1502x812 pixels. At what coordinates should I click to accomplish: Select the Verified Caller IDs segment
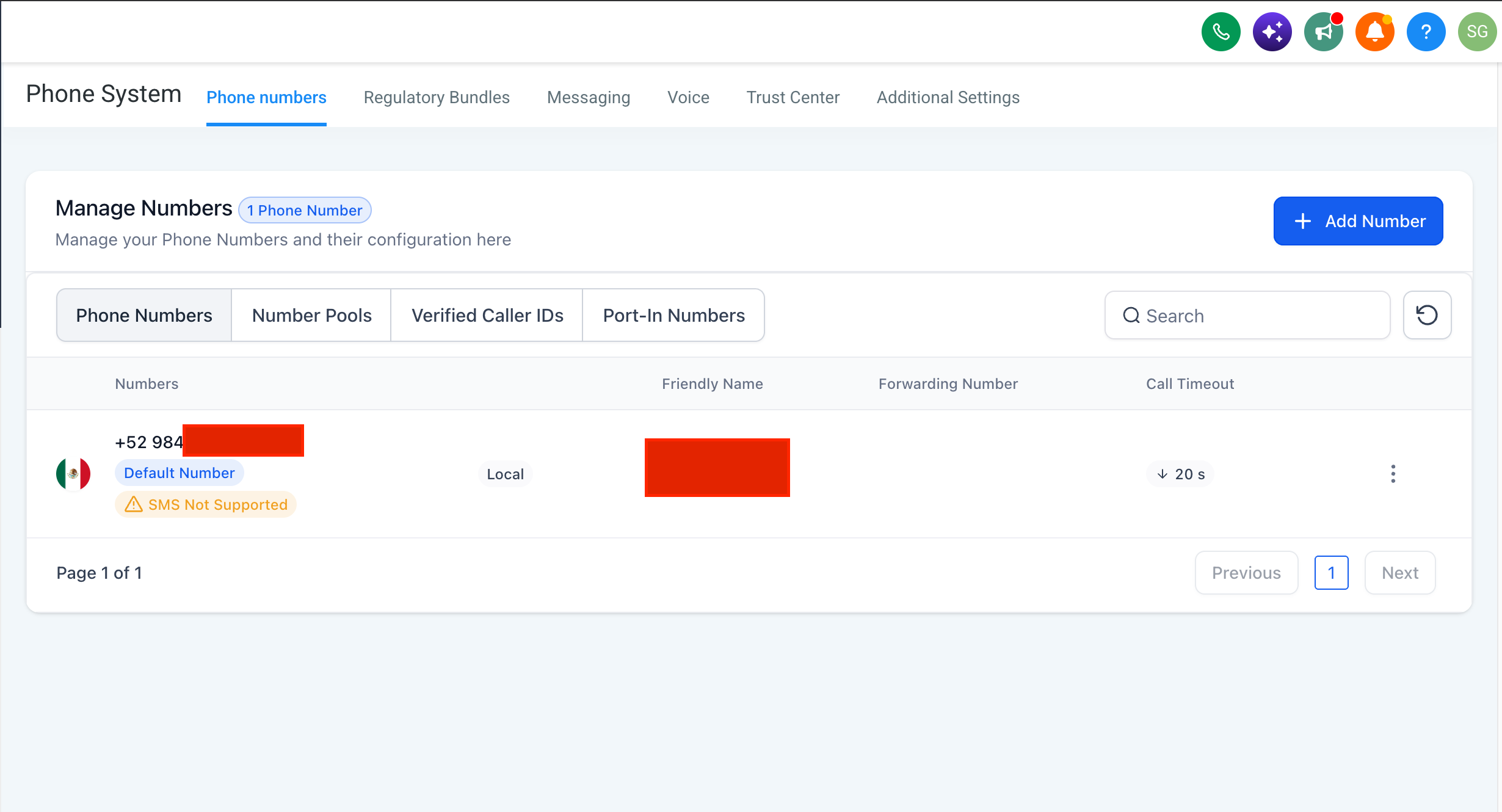pos(487,315)
